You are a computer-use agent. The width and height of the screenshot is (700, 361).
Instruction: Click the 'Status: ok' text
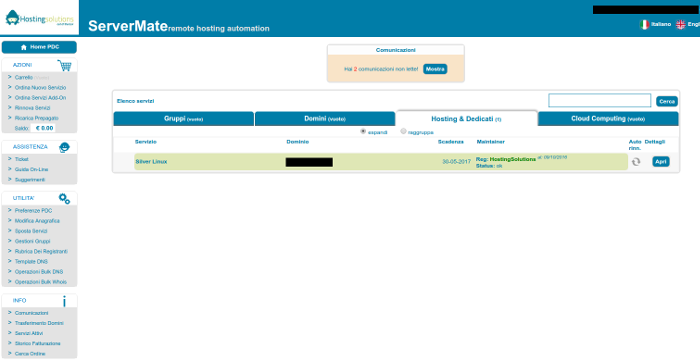pos(489,166)
